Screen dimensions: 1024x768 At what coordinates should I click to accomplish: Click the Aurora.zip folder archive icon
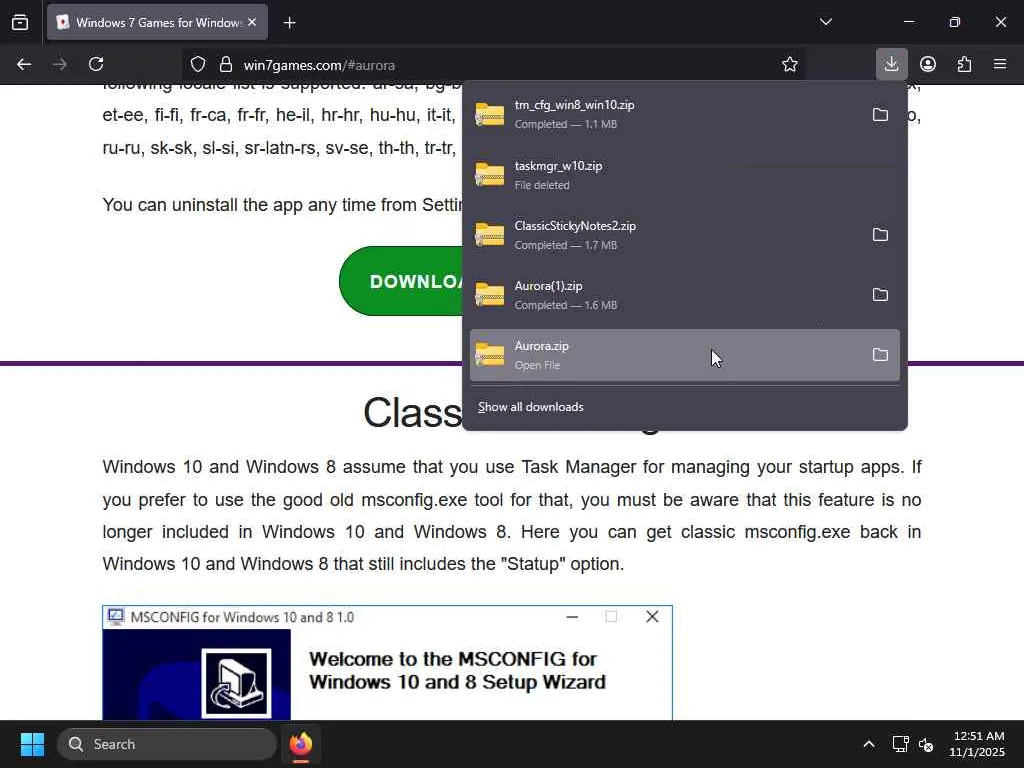click(x=490, y=355)
